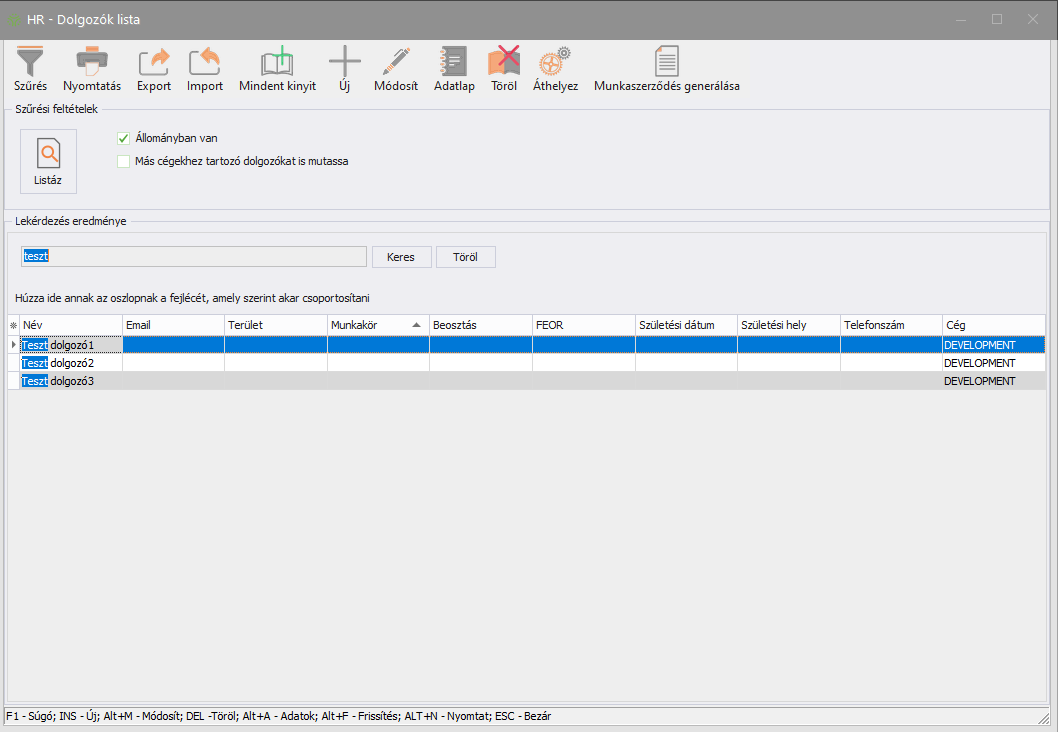This screenshot has height=732, width=1058.
Task: Click the Szűrés funnel icon
Action: coord(30,62)
